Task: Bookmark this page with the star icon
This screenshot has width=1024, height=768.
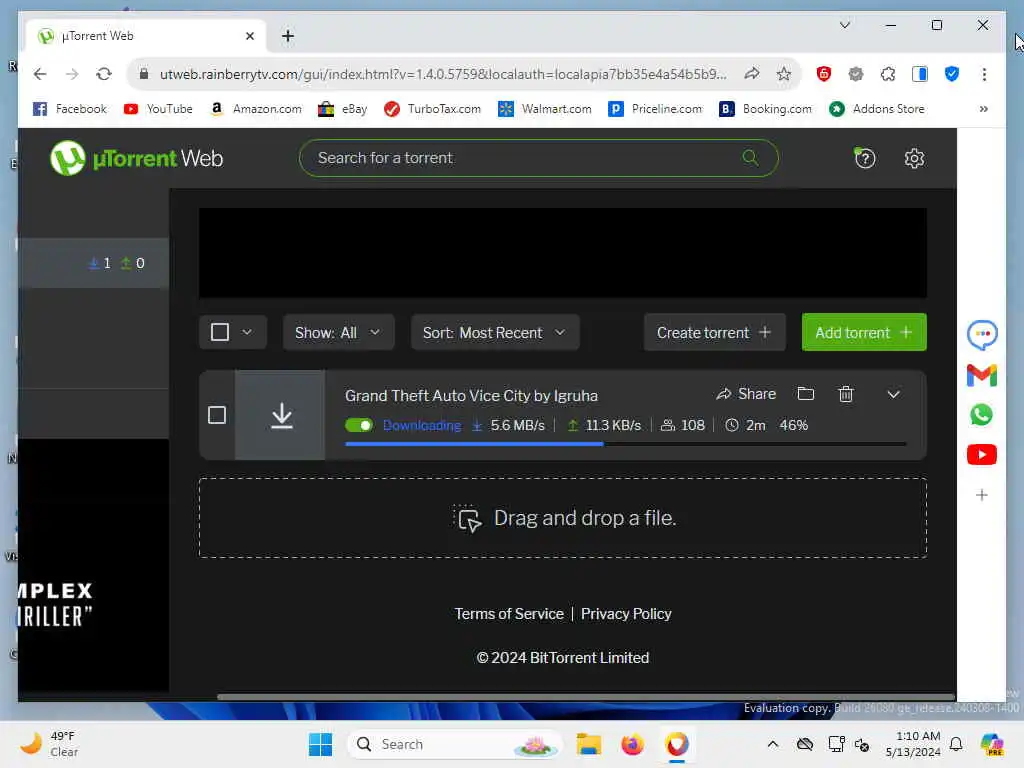Action: 784,74
